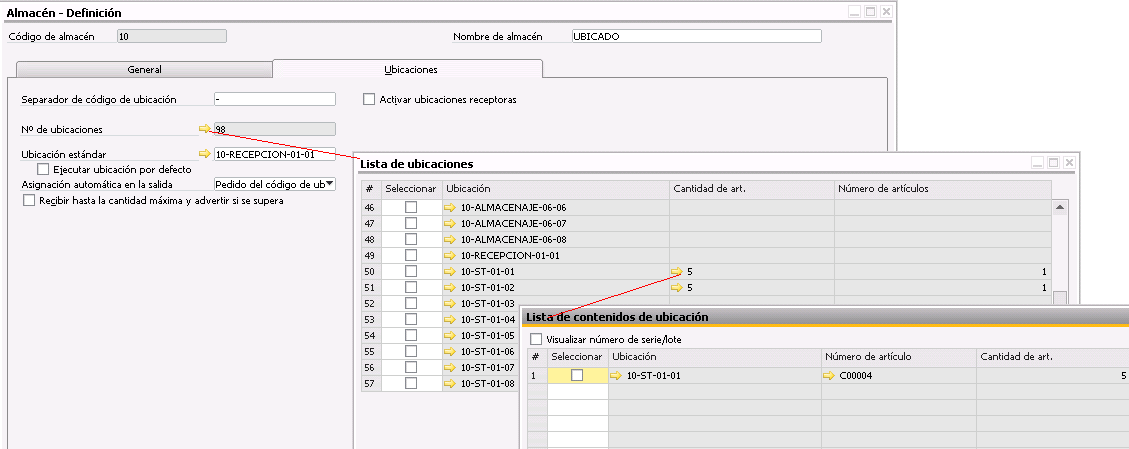The height and width of the screenshot is (449, 1129).
Task: Select checkbox for row 49 location
Action: pyautogui.click(x=410, y=255)
